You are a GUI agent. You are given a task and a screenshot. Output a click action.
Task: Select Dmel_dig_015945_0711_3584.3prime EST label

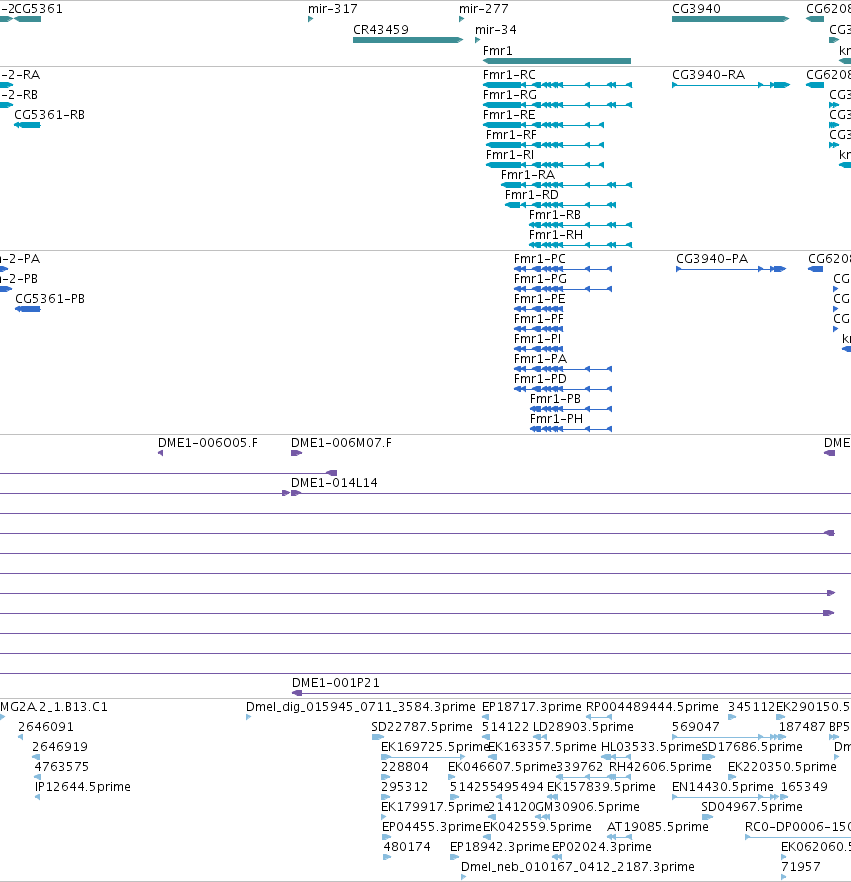(361, 706)
